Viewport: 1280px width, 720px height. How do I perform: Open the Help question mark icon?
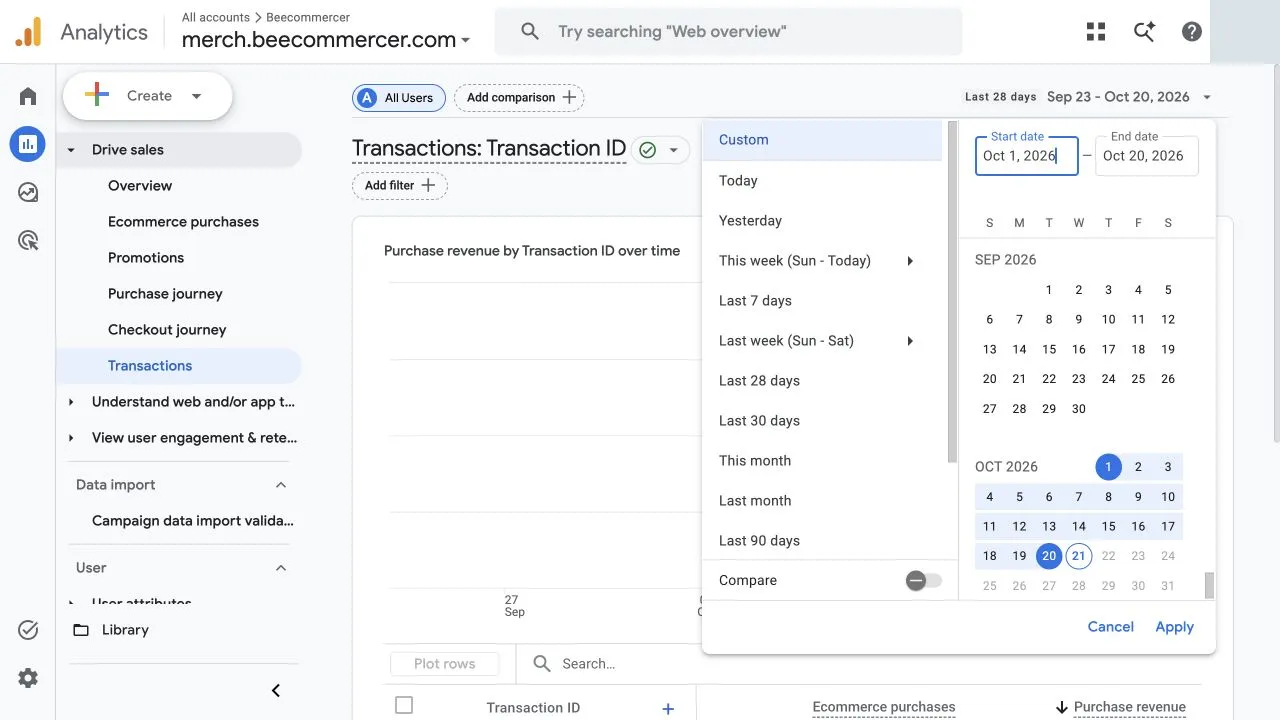point(1191,31)
